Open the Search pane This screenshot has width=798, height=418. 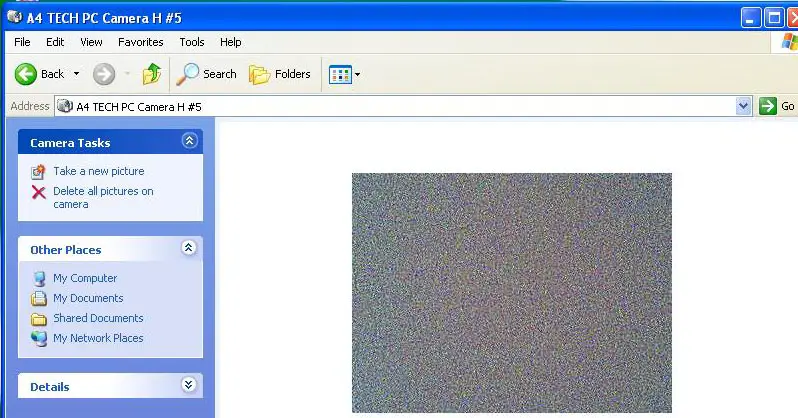[x=207, y=74]
